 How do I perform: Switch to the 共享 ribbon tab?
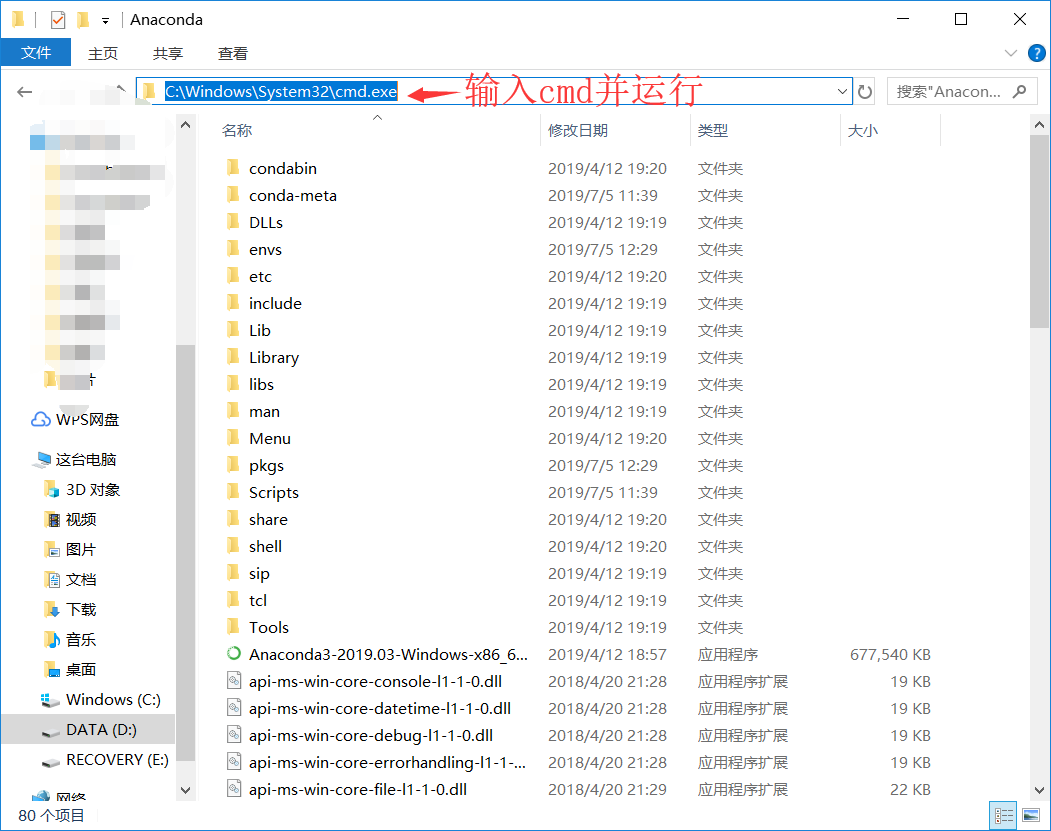168,53
